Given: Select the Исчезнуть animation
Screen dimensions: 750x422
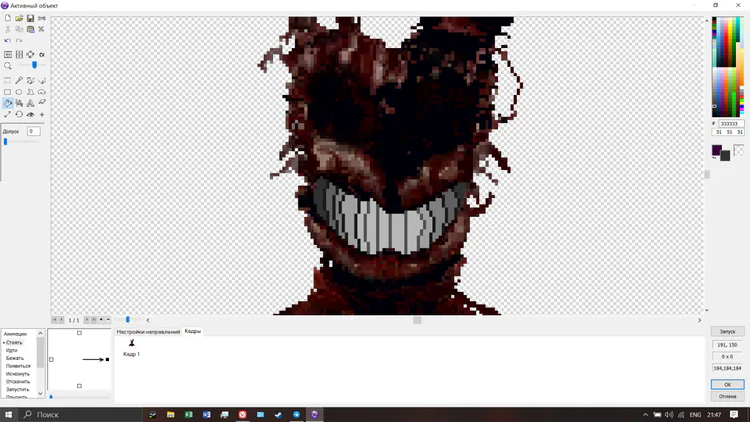Looking at the screenshot, I should [x=18, y=374].
